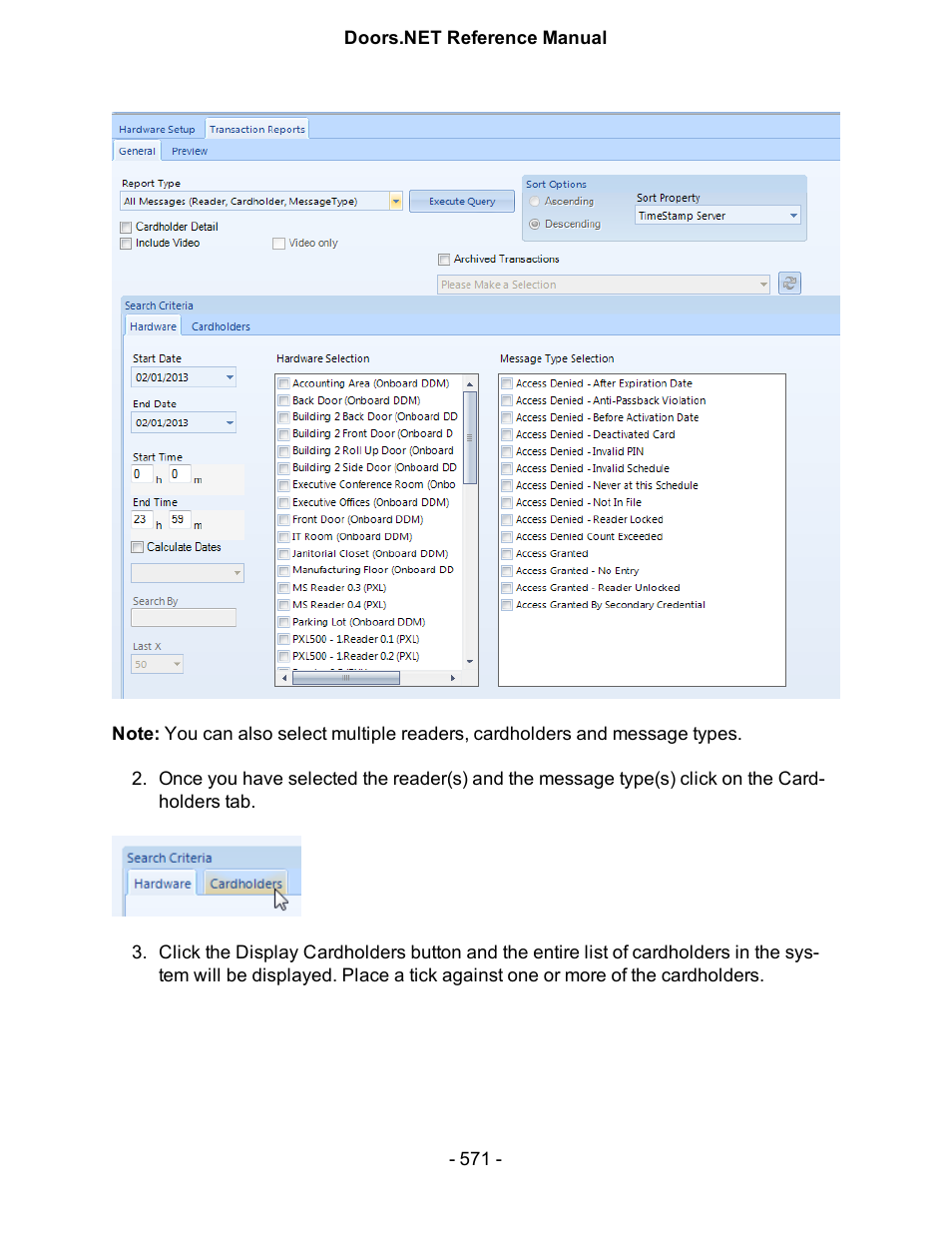Click the Start Time minutes field
952x1233 pixels.
pos(180,475)
